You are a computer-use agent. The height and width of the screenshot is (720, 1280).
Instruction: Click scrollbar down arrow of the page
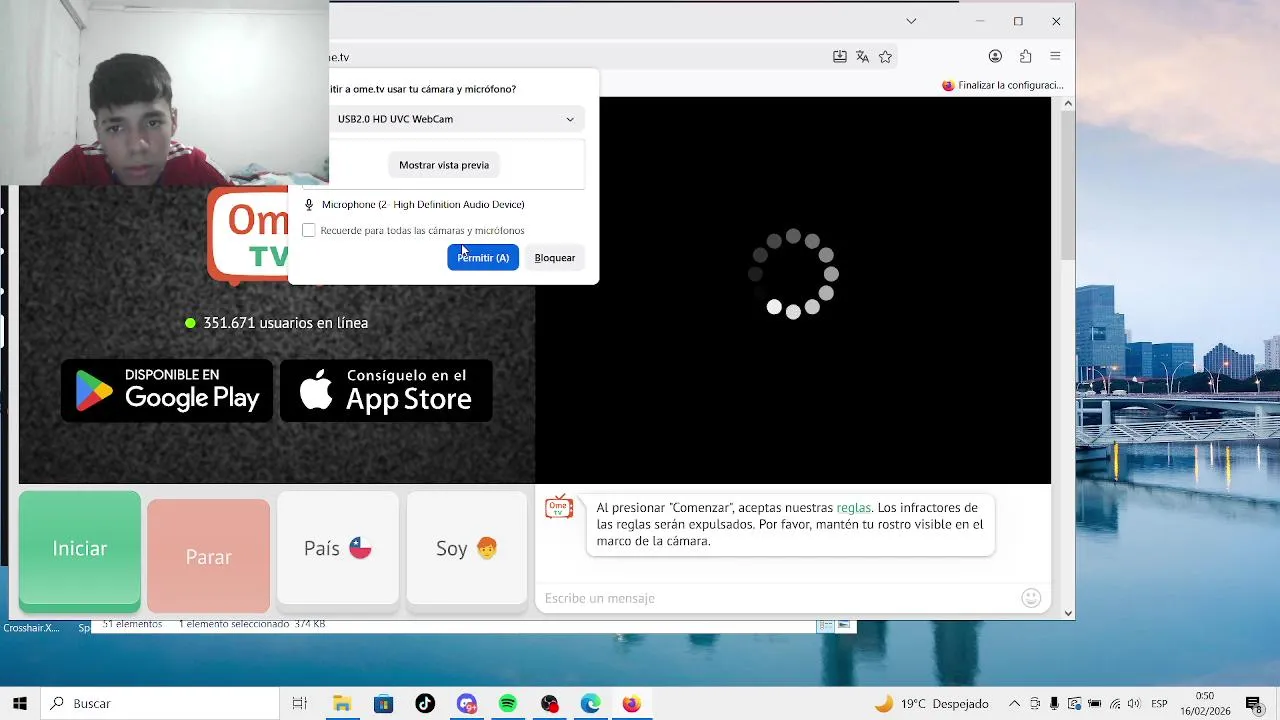(1068, 613)
